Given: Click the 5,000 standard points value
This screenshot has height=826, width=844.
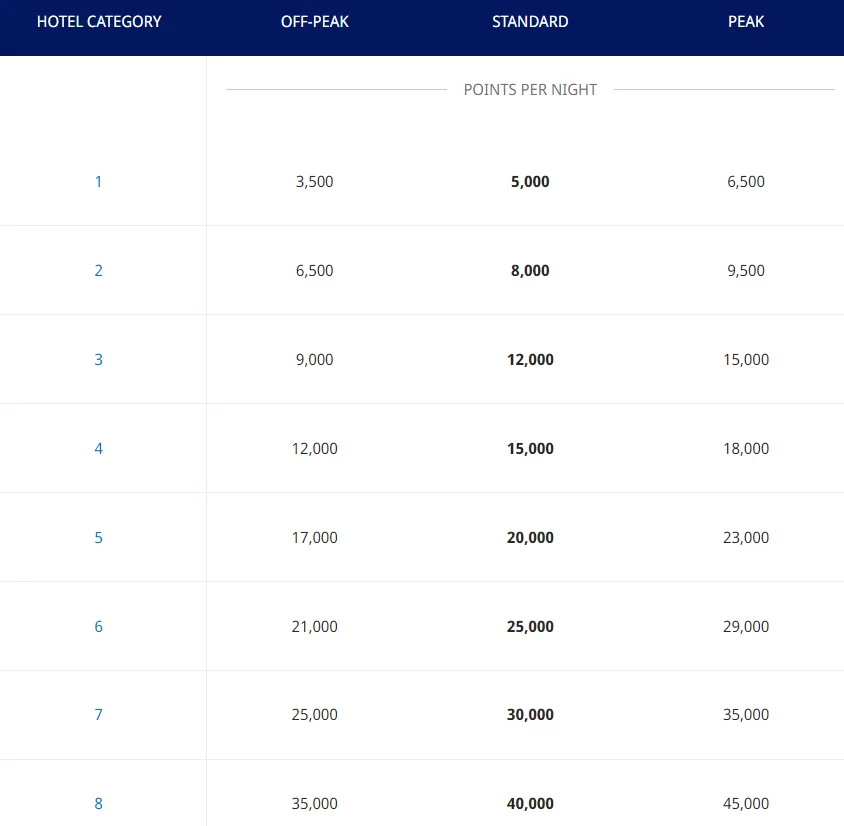Looking at the screenshot, I should (530, 181).
